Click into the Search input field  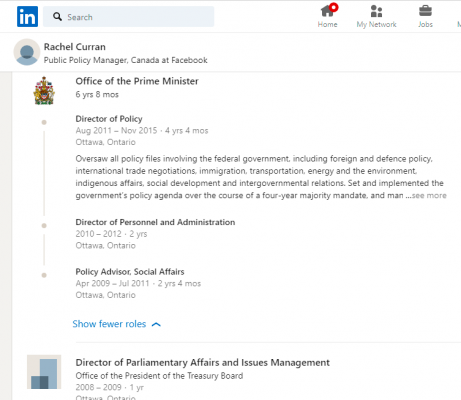[x=129, y=17]
